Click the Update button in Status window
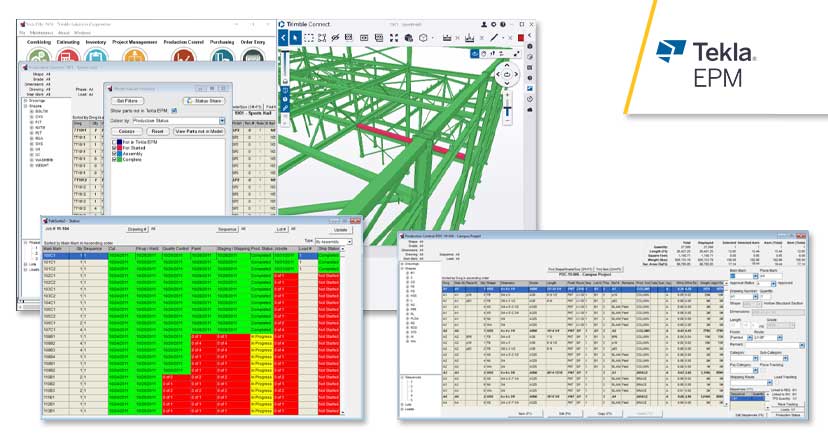828x442 pixels. point(341,230)
